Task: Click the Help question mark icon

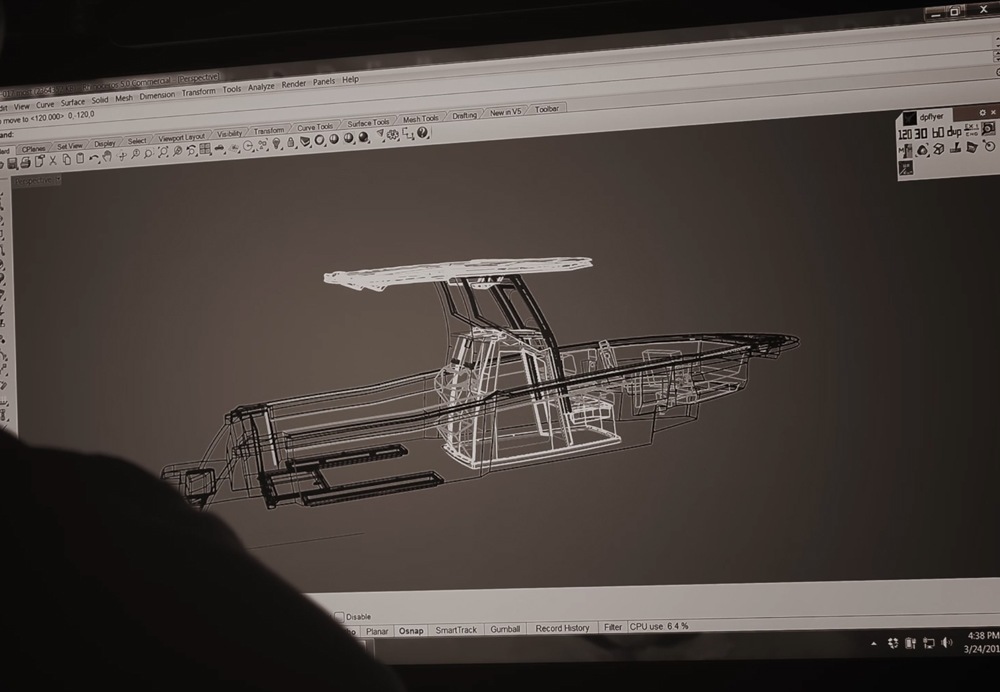Action: click(422, 132)
